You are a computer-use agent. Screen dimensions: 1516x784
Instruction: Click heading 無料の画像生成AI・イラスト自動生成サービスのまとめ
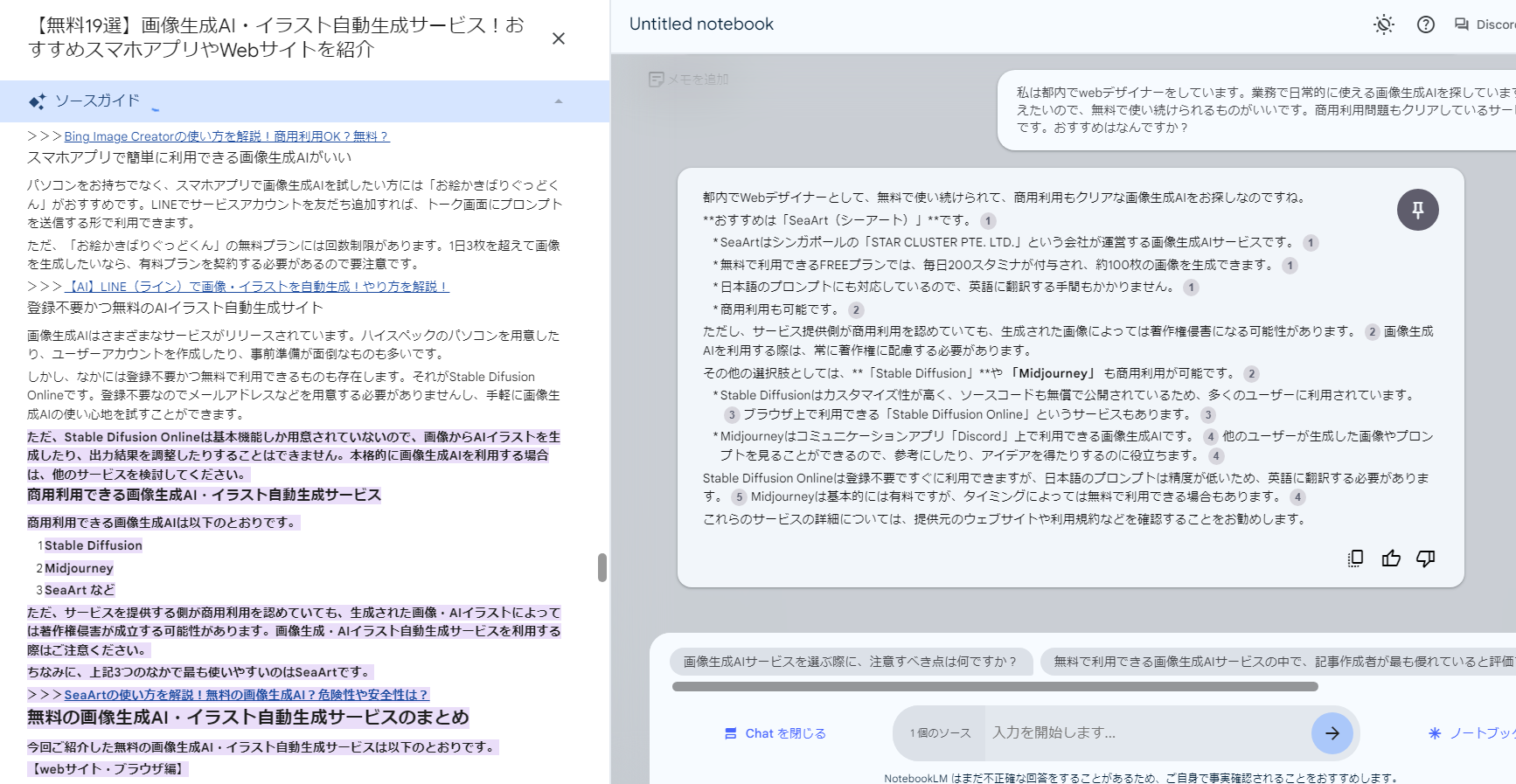point(248,718)
